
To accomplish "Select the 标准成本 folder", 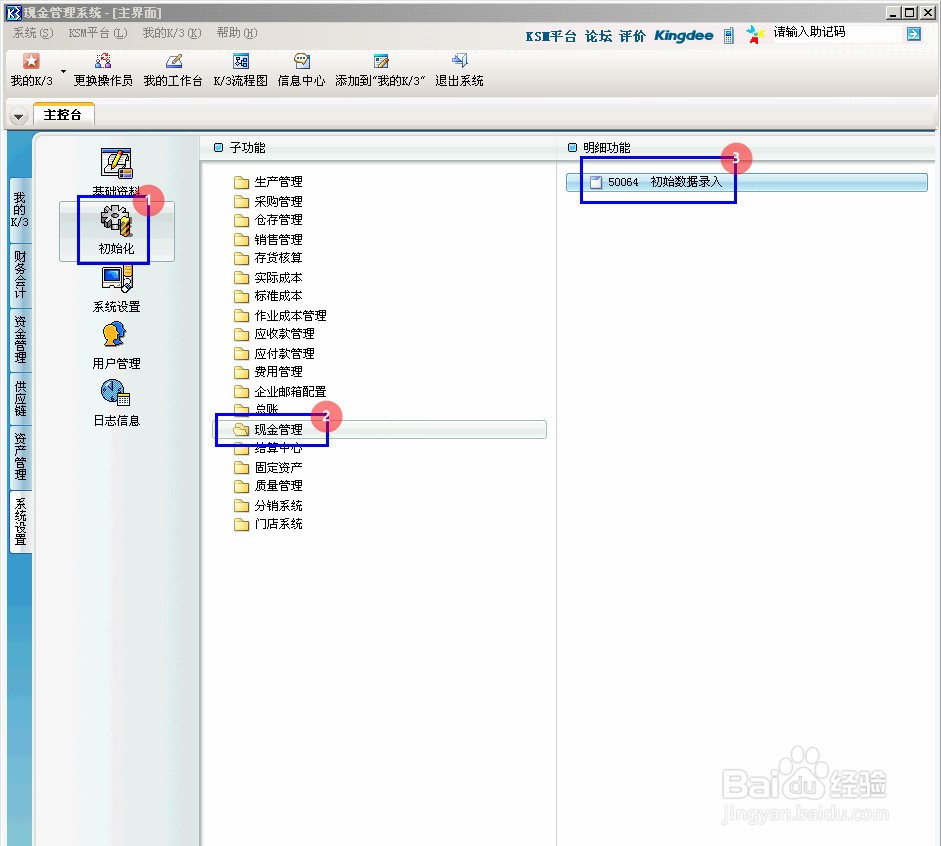I will tap(268, 296).
